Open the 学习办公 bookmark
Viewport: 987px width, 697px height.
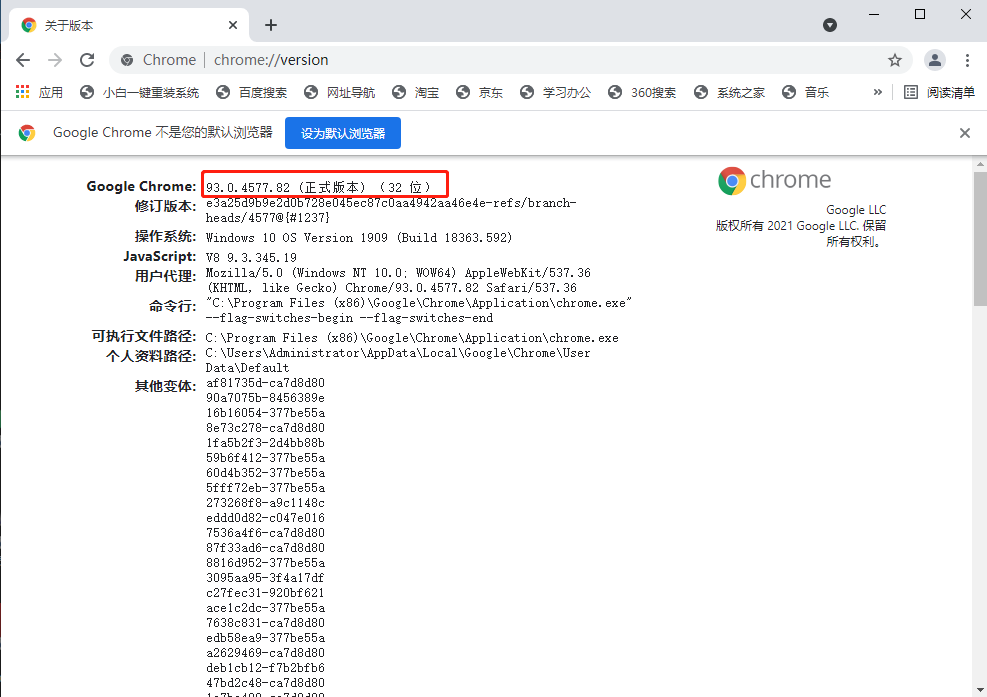[x=555, y=93]
